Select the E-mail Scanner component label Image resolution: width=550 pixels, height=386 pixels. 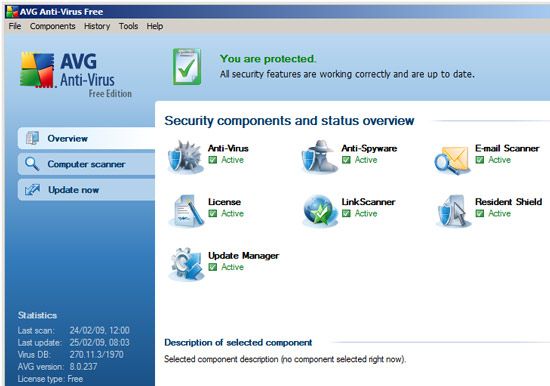click(507, 148)
